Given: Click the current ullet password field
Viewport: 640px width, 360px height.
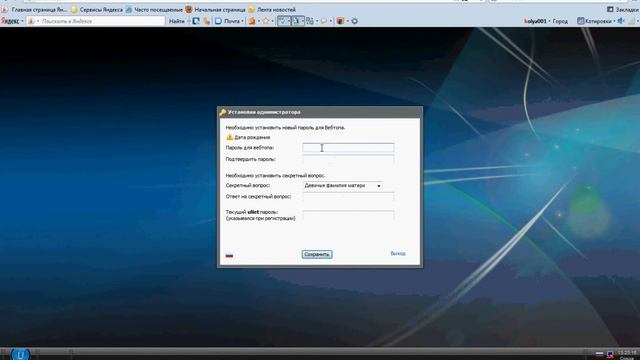Looking at the screenshot, I should click(348, 215).
